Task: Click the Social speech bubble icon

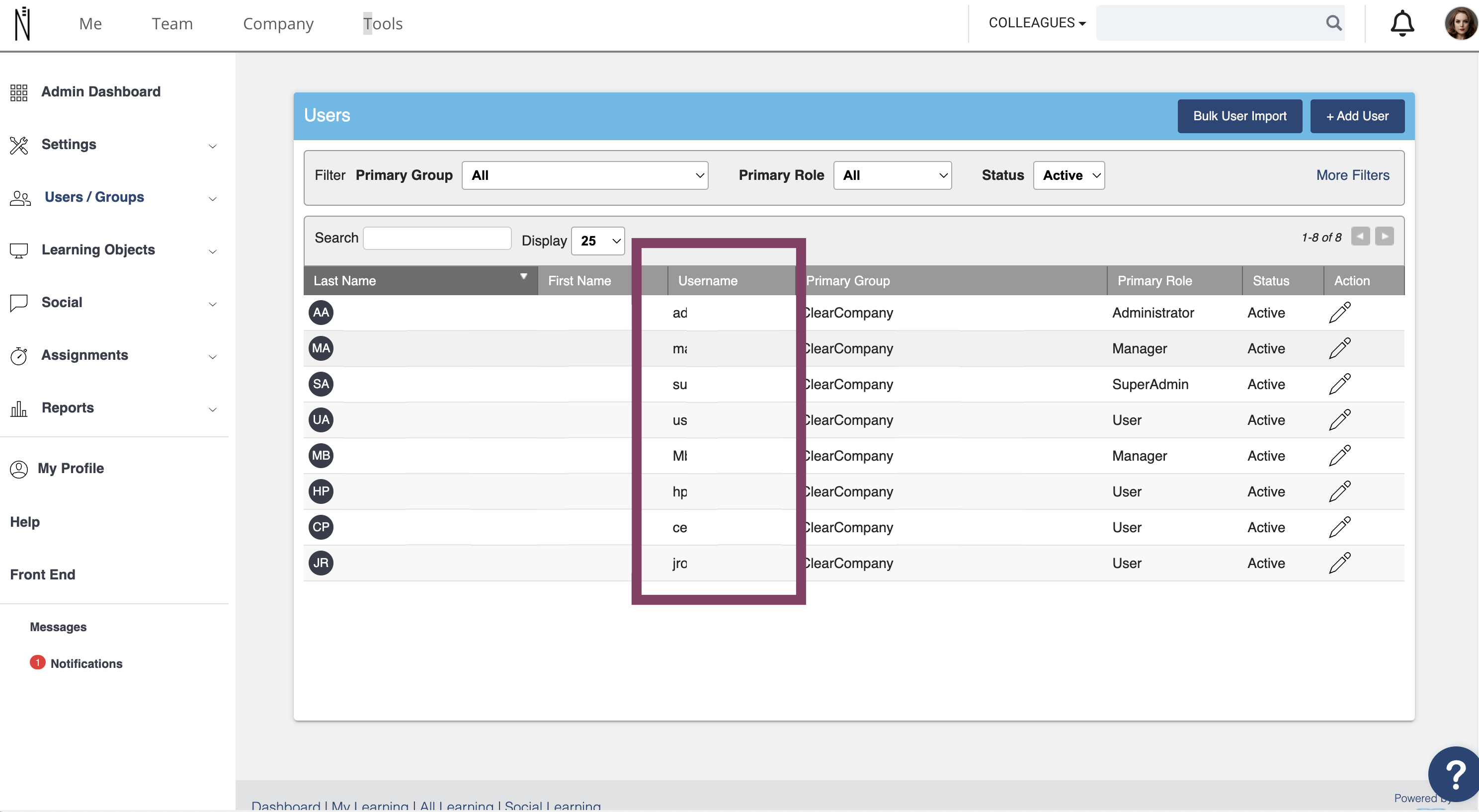Action: tap(19, 303)
